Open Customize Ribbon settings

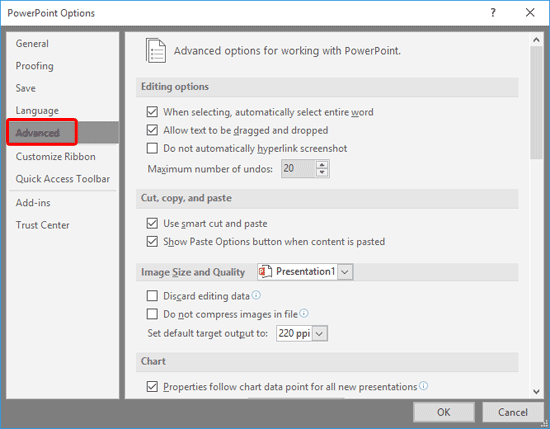point(62,156)
